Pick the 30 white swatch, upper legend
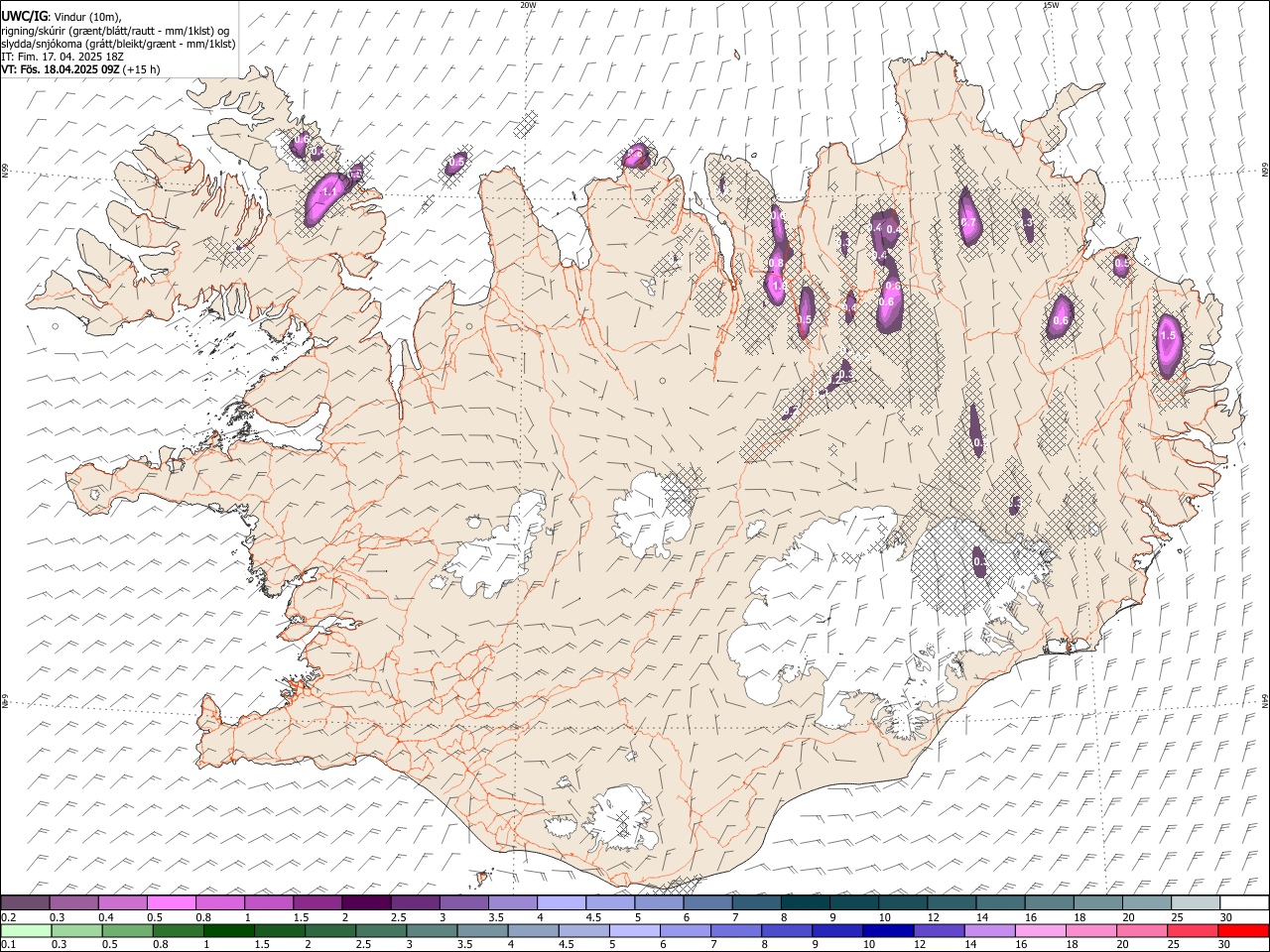This screenshot has height=952, width=1270. pyautogui.click(x=1244, y=902)
